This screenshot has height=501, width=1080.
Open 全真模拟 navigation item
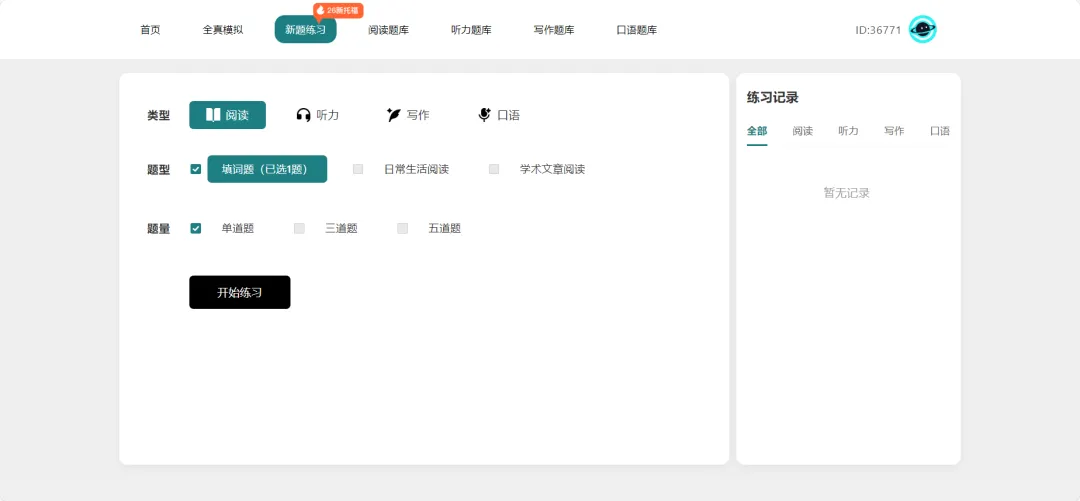tap(222, 30)
